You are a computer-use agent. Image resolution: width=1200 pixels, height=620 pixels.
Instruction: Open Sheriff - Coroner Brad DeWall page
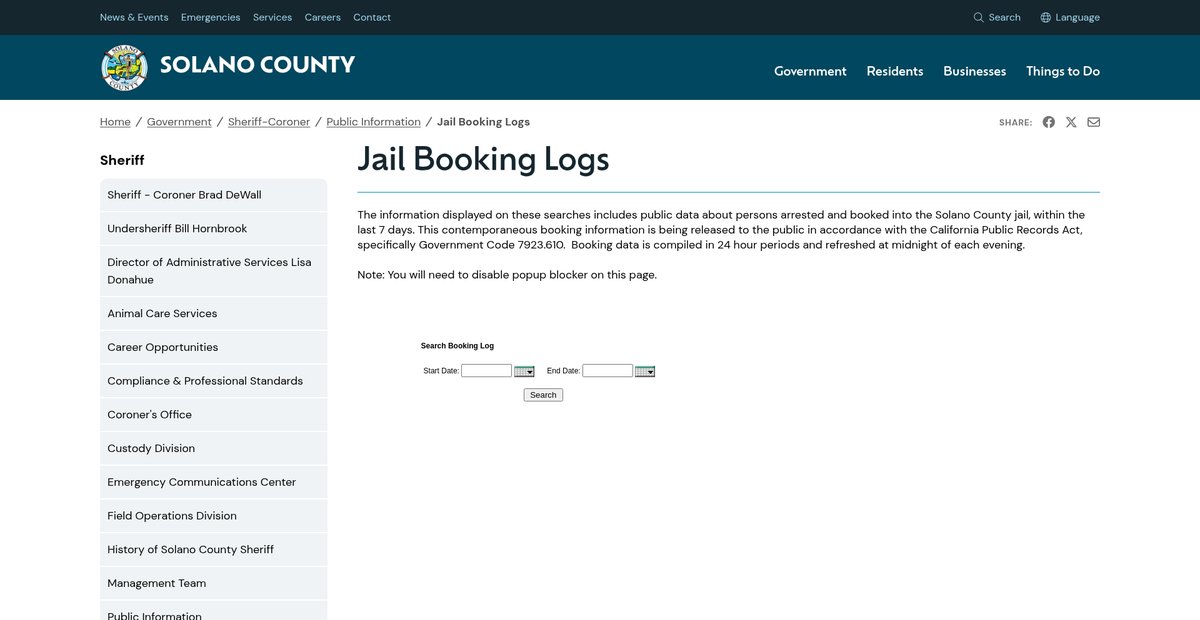pos(213,195)
